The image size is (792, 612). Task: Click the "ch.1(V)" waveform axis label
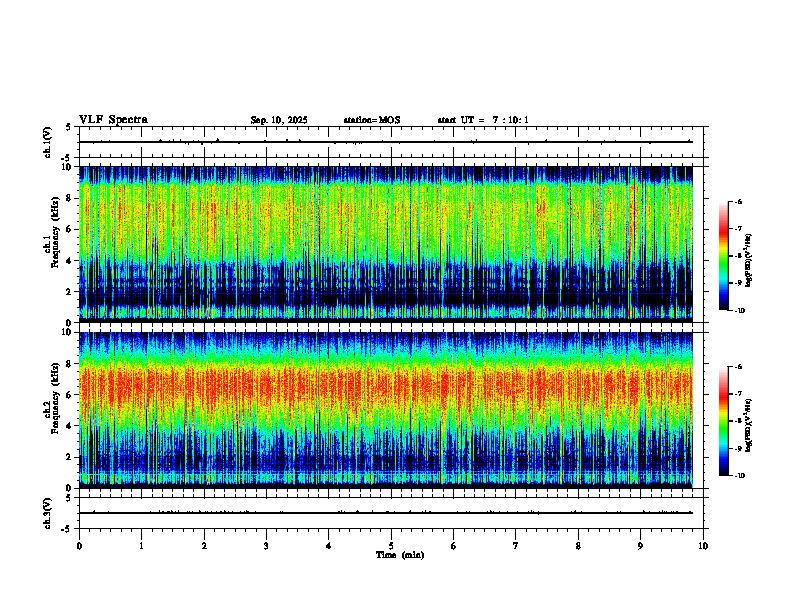(x=48, y=142)
